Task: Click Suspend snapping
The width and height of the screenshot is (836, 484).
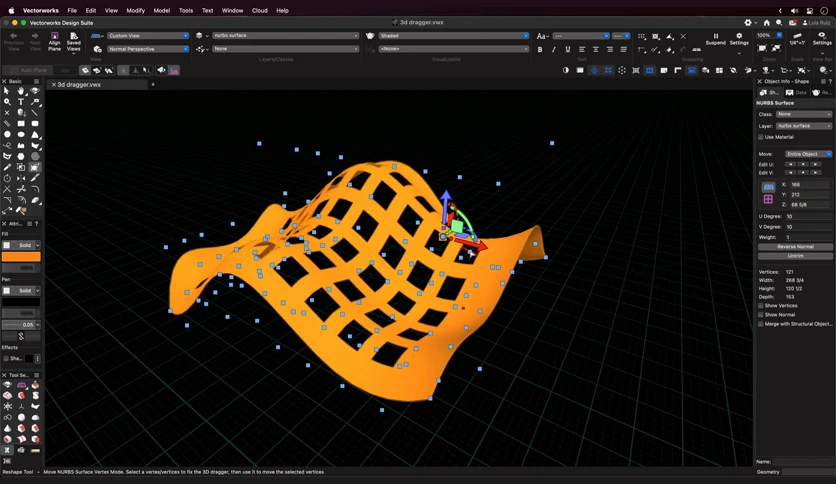Action: click(716, 39)
